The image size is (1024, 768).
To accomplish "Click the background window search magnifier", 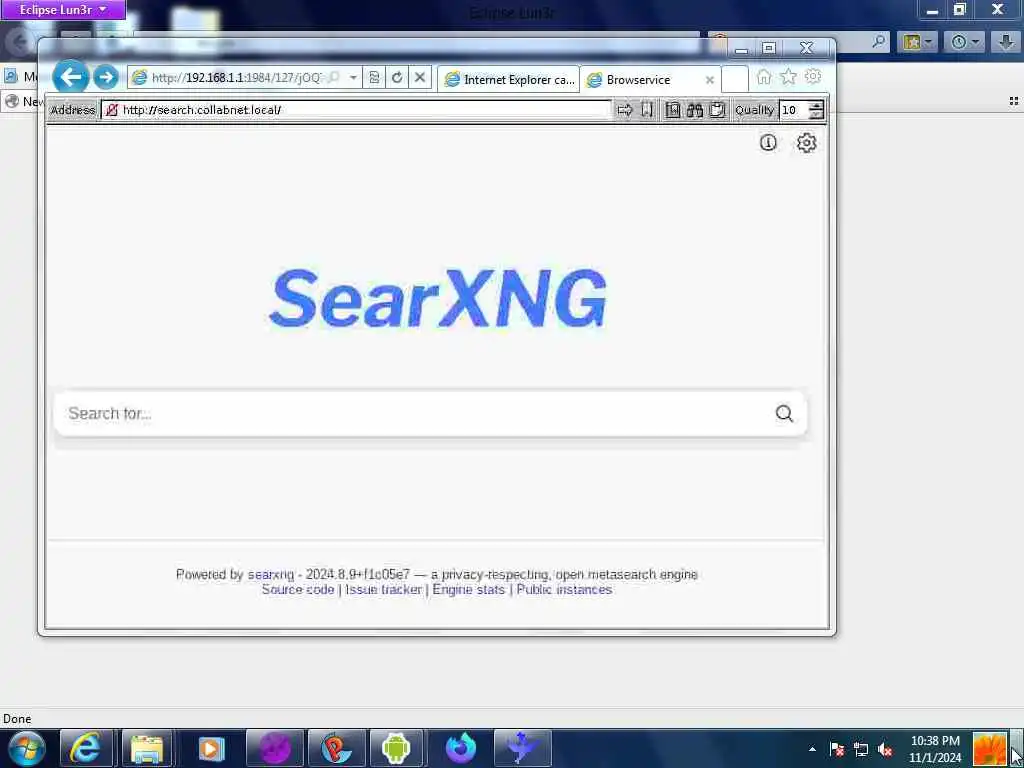I will coord(879,42).
